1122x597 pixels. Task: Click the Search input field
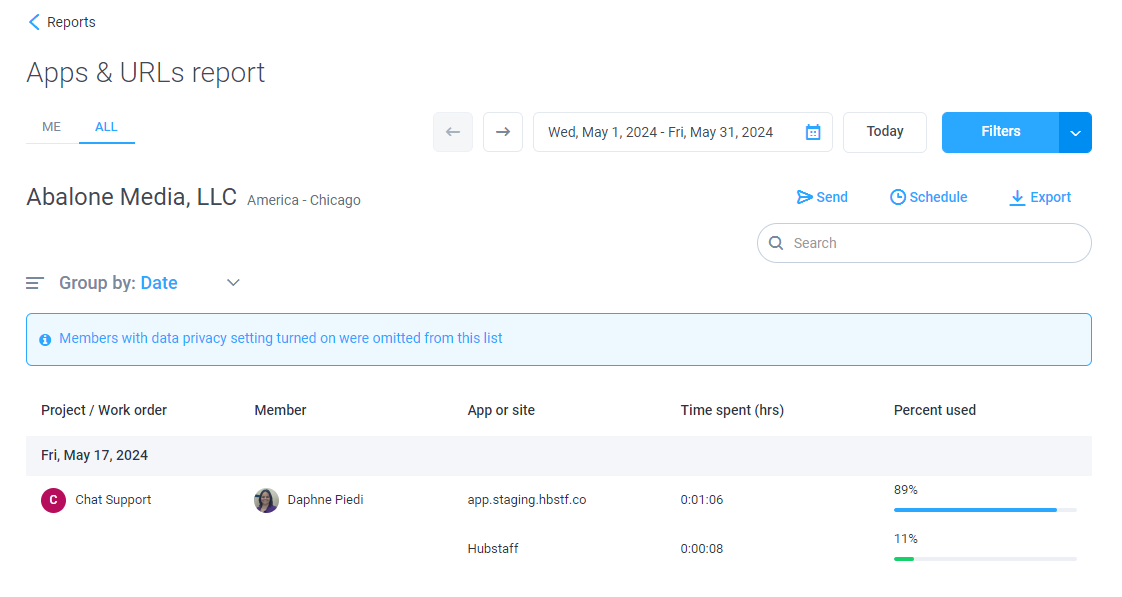tap(924, 243)
